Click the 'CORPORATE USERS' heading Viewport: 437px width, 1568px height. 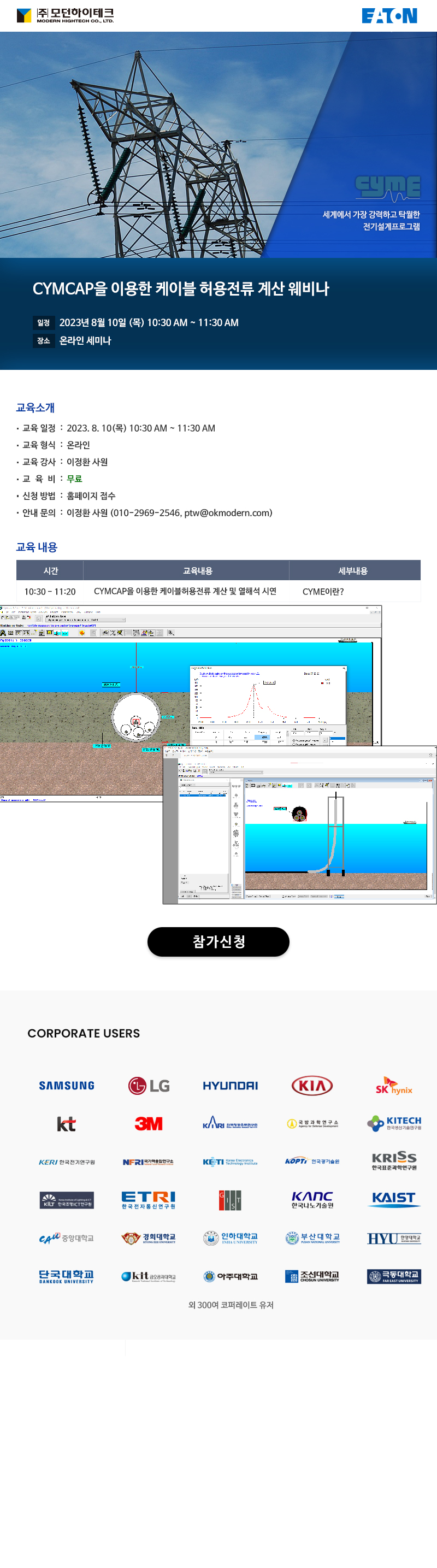(84, 1033)
